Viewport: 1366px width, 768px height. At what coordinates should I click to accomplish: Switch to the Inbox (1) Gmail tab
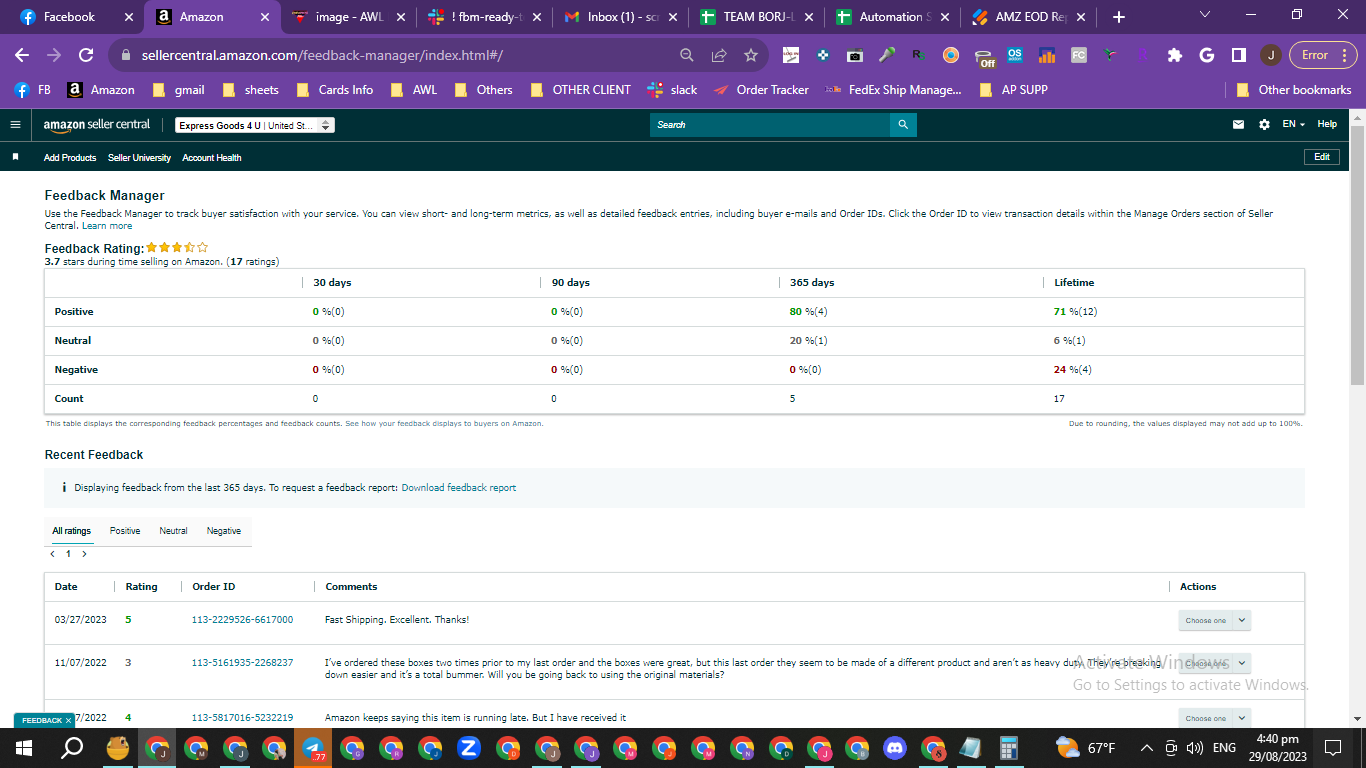[620, 17]
